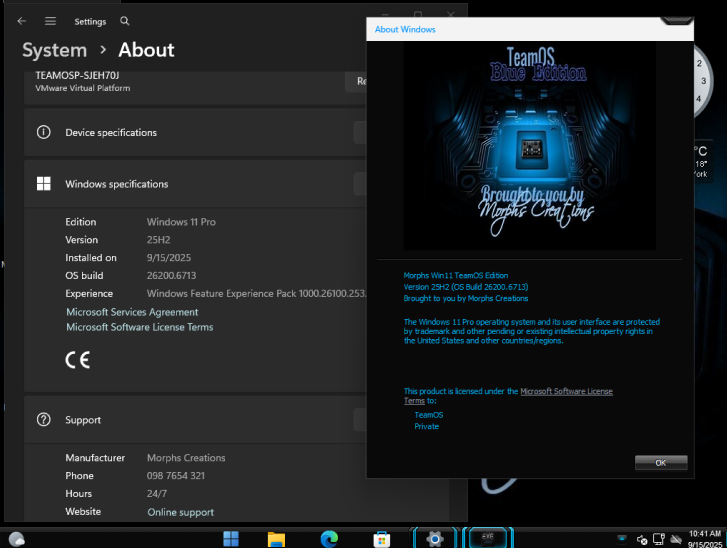This screenshot has width=727, height=548.
Task: Open the Settings hamburger navigation menu
Action: (50, 21)
